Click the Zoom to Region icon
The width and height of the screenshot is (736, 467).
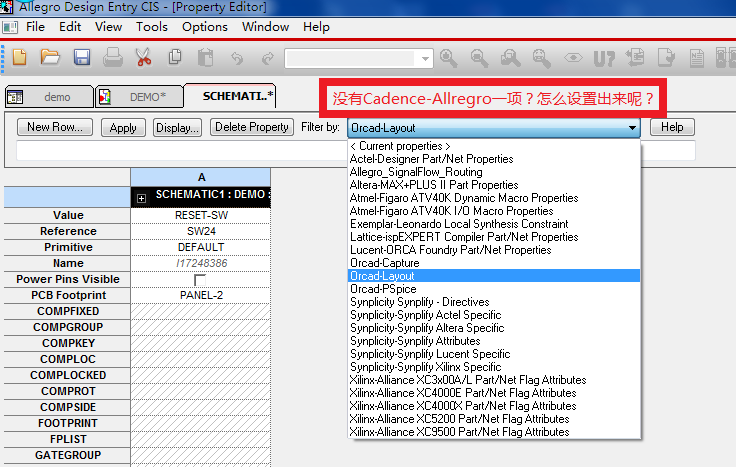coord(510,58)
